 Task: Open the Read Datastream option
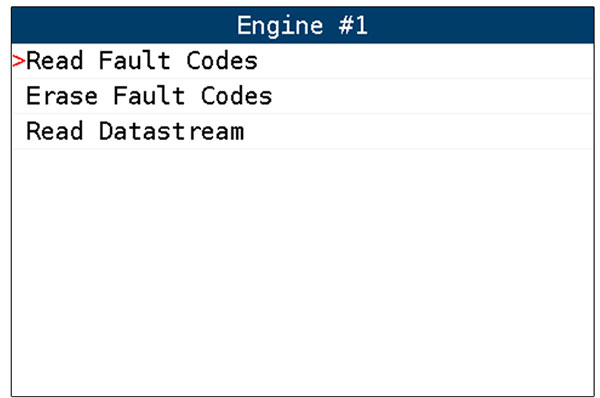point(302,131)
